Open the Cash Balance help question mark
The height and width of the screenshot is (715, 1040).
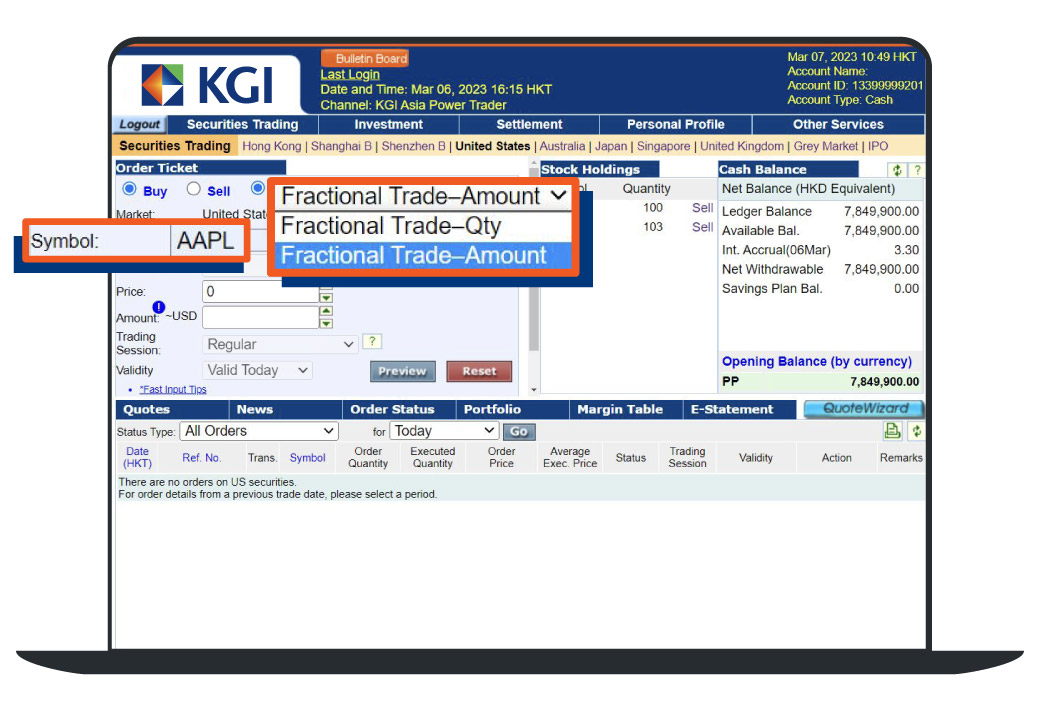point(916,170)
